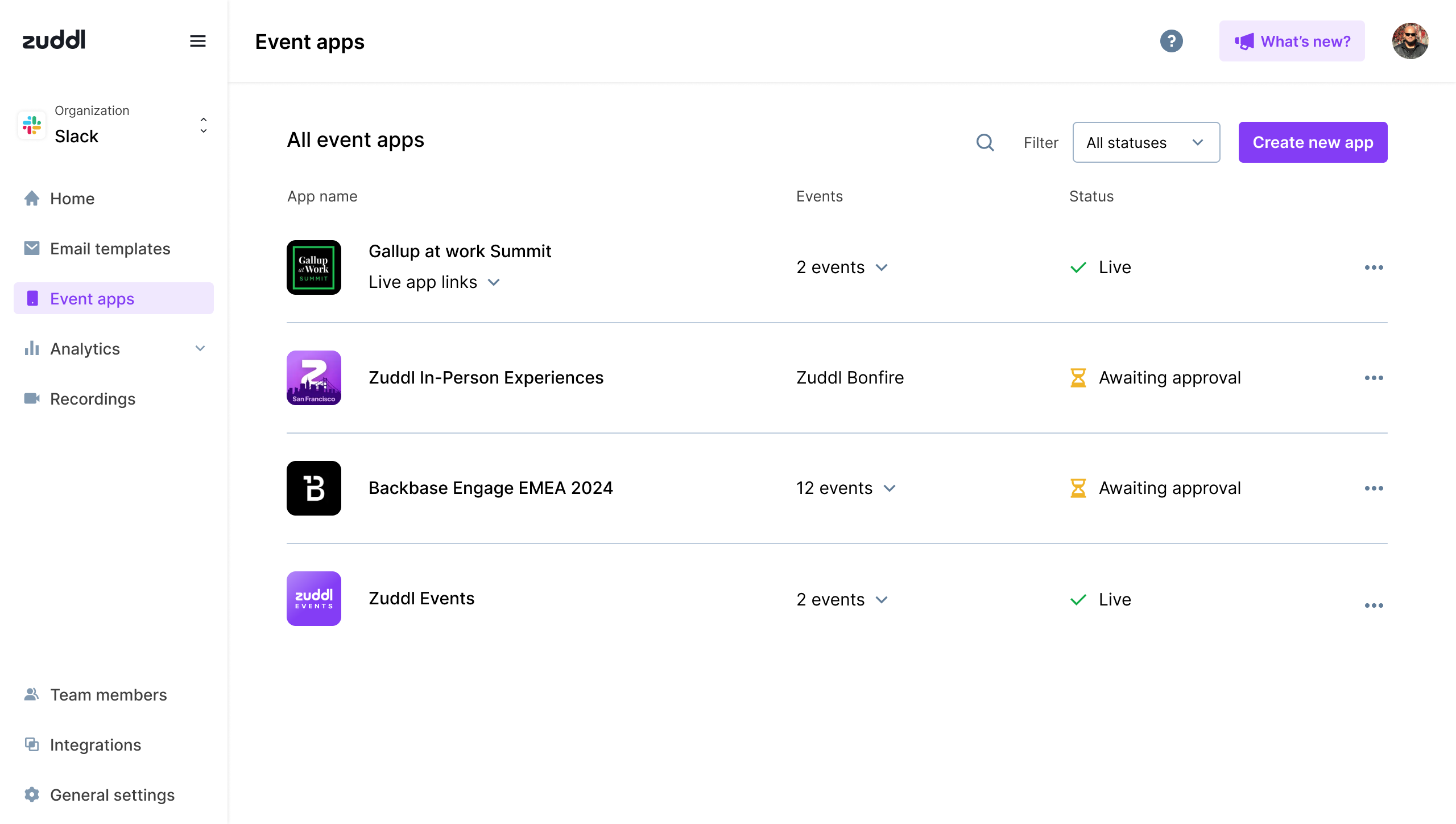
Task: Click the Zuddl In-Person Experiences app thumbnail
Action: click(x=314, y=378)
